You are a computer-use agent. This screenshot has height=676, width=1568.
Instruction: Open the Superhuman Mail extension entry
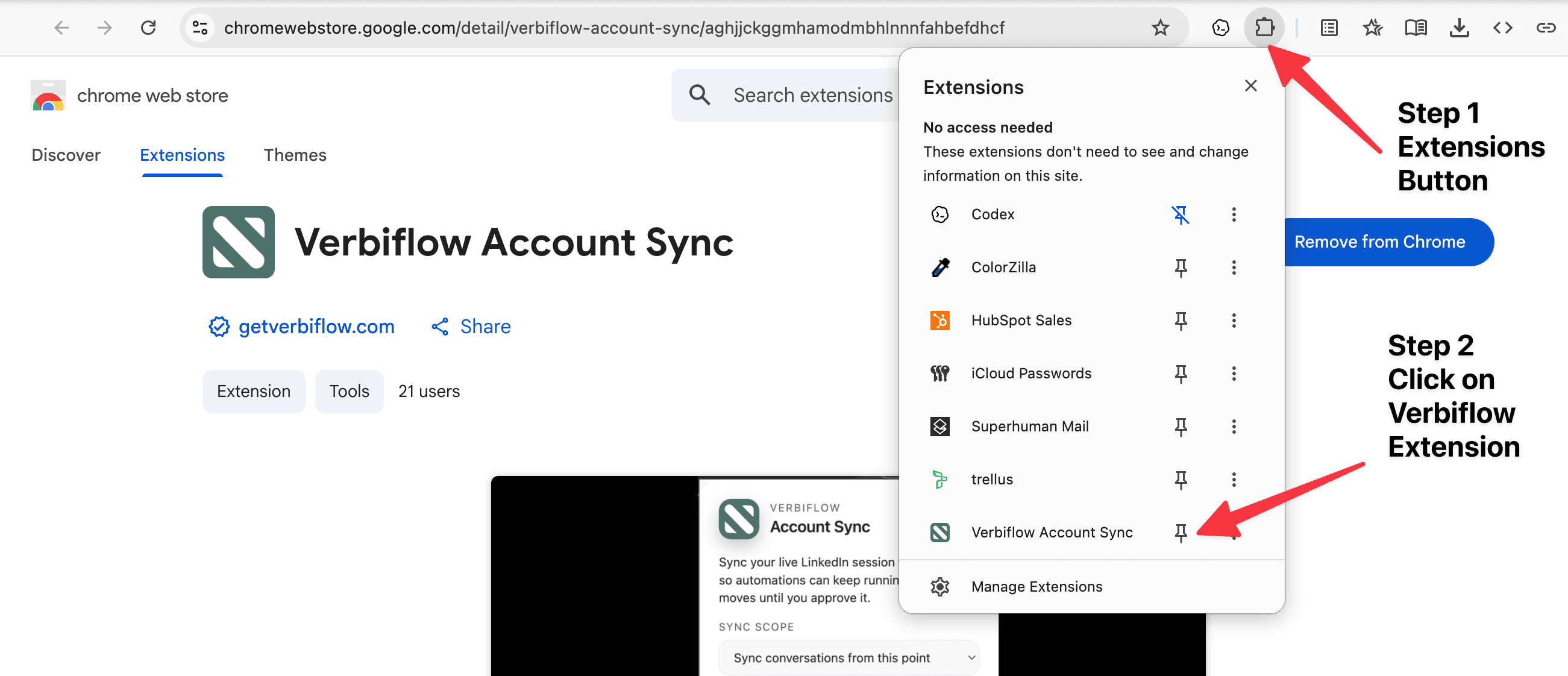(1030, 426)
